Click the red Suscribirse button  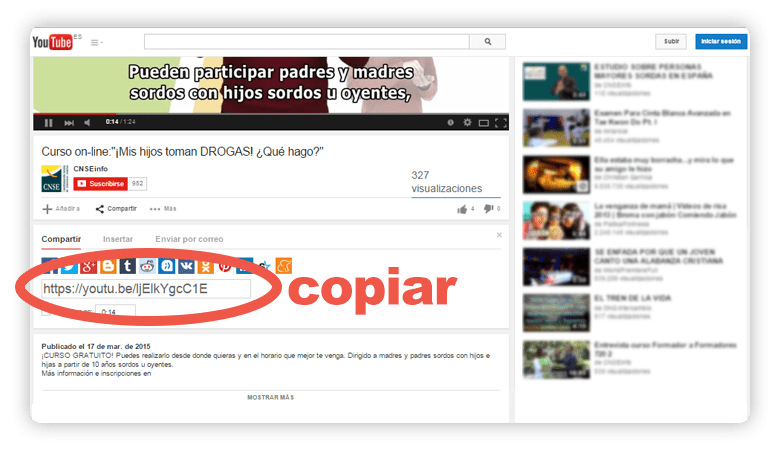(100, 183)
